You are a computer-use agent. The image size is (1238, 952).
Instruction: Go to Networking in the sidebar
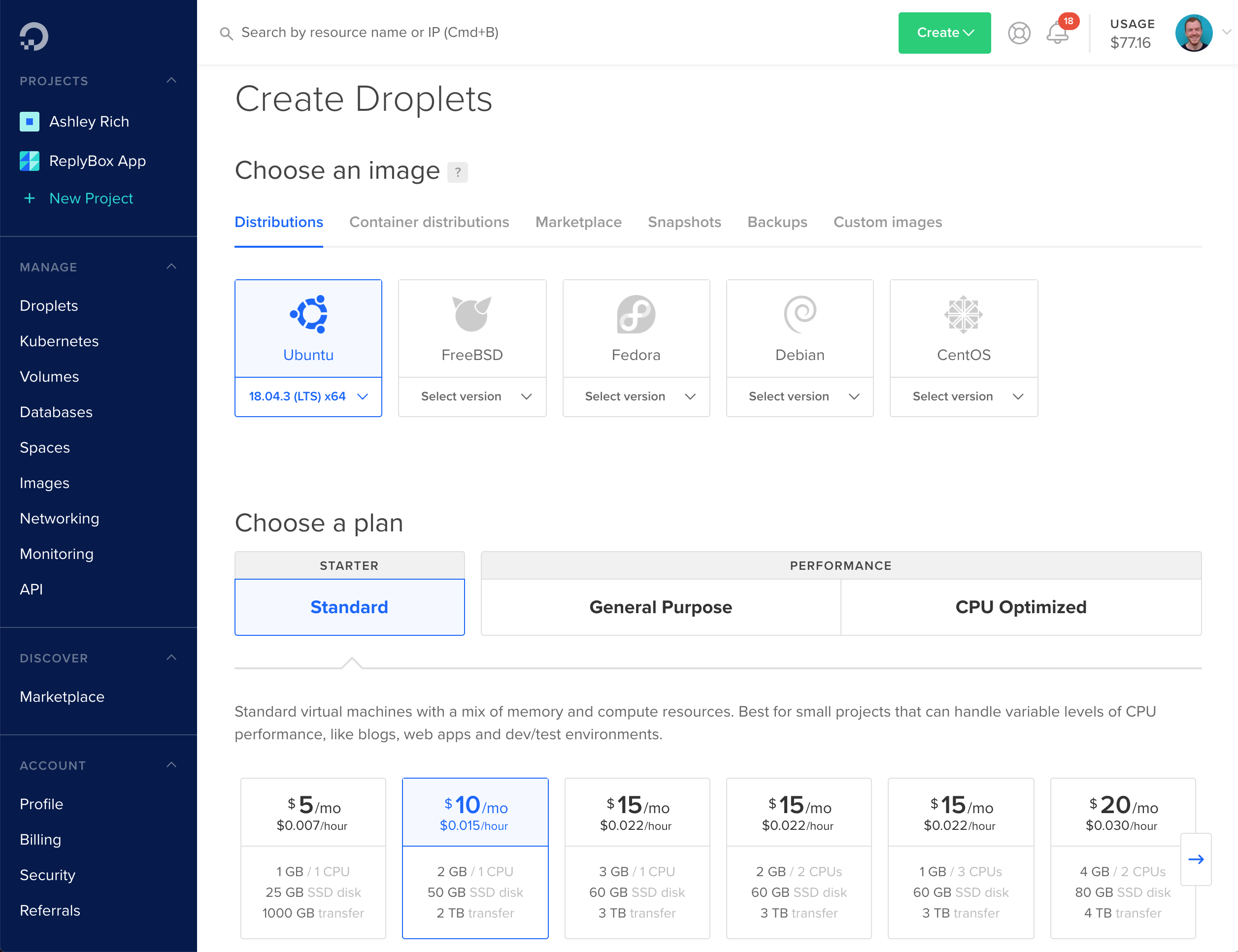[x=60, y=519]
